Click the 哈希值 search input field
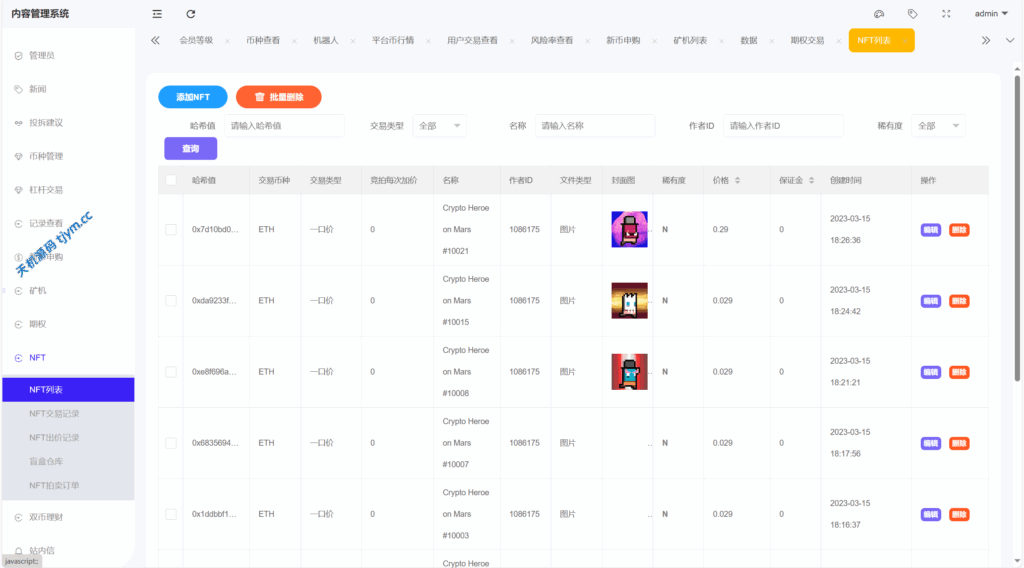 point(284,126)
